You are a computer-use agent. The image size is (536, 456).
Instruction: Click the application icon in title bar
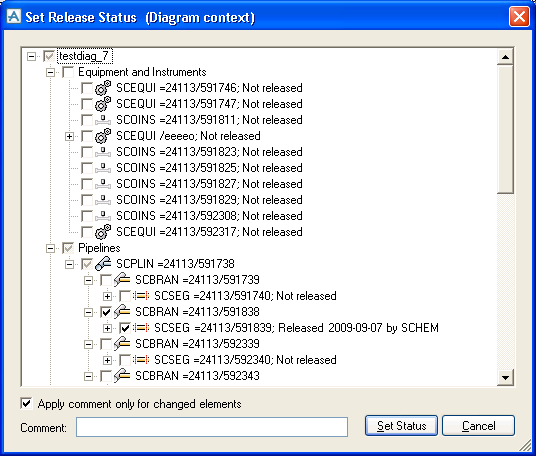(14, 16)
